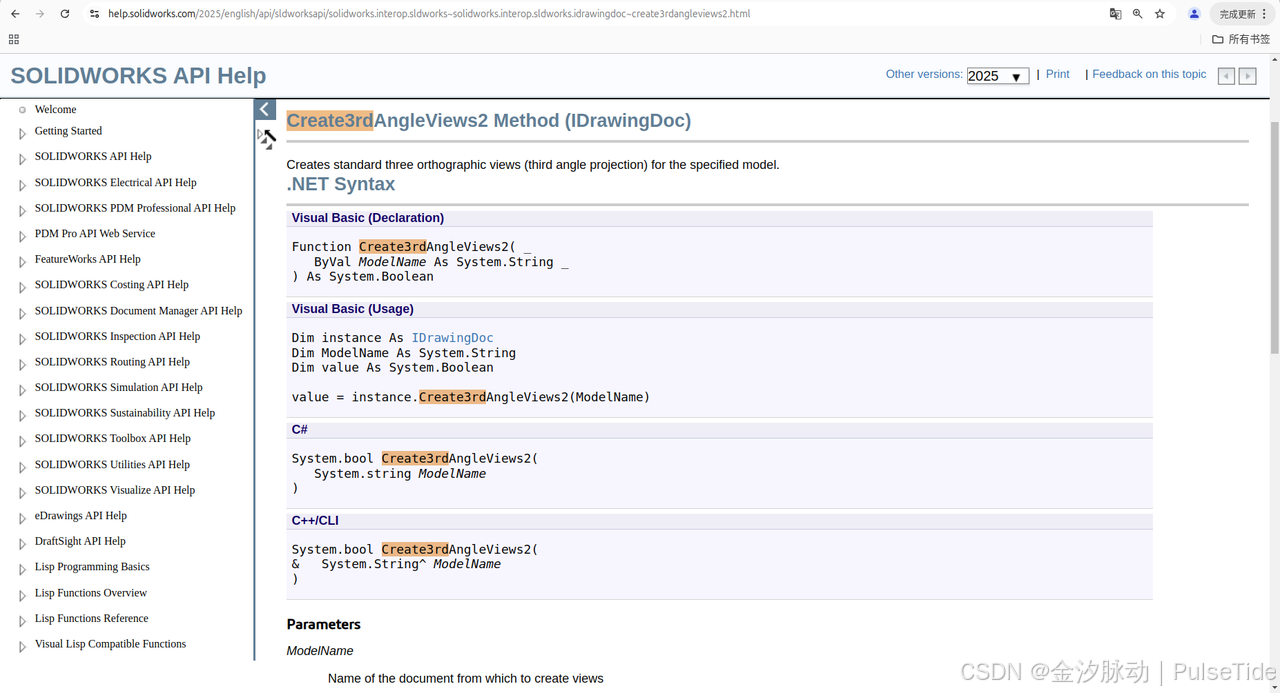
Task: Expand the Getting Started tree node
Action: click(x=22, y=133)
